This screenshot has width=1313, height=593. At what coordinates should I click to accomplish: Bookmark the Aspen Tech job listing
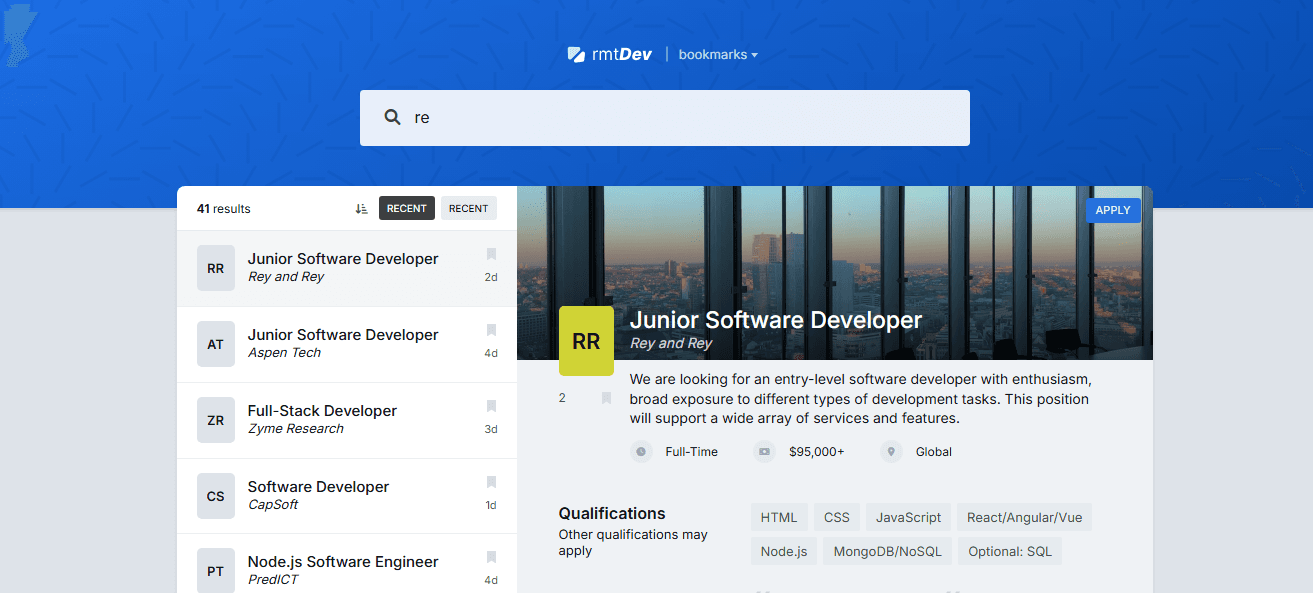click(491, 330)
